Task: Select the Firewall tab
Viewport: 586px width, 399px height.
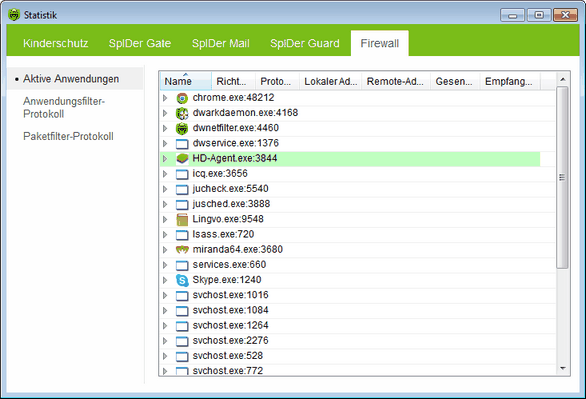Action: [380, 43]
